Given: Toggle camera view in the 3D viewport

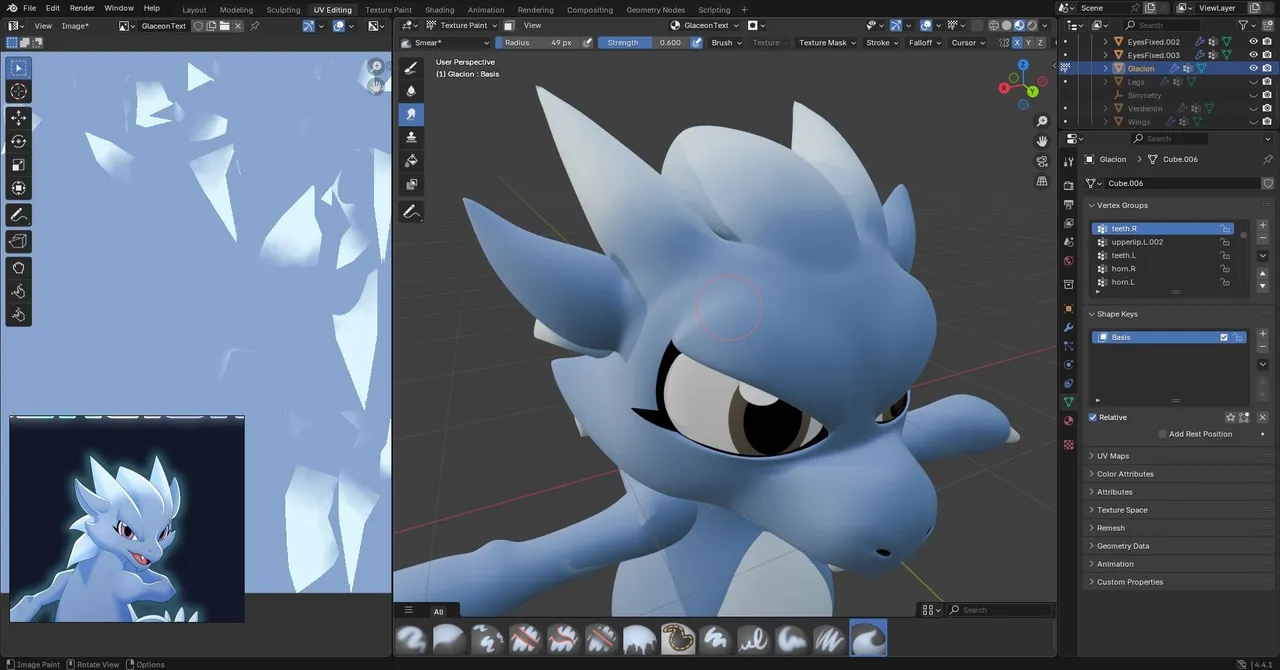Looking at the screenshot, I should (1042, 161).
